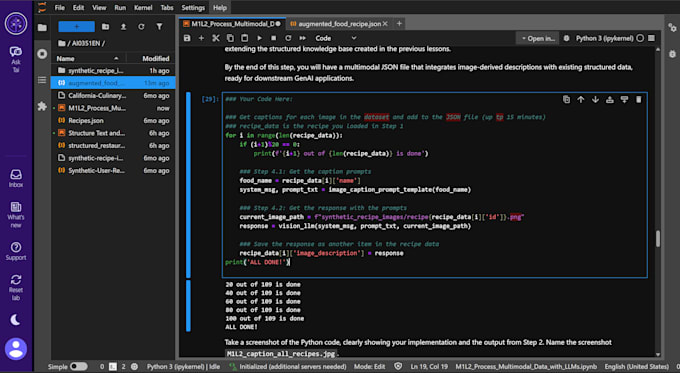
Task: Restart the kernel
Action: pyautogui.click(x=288, y=38)
